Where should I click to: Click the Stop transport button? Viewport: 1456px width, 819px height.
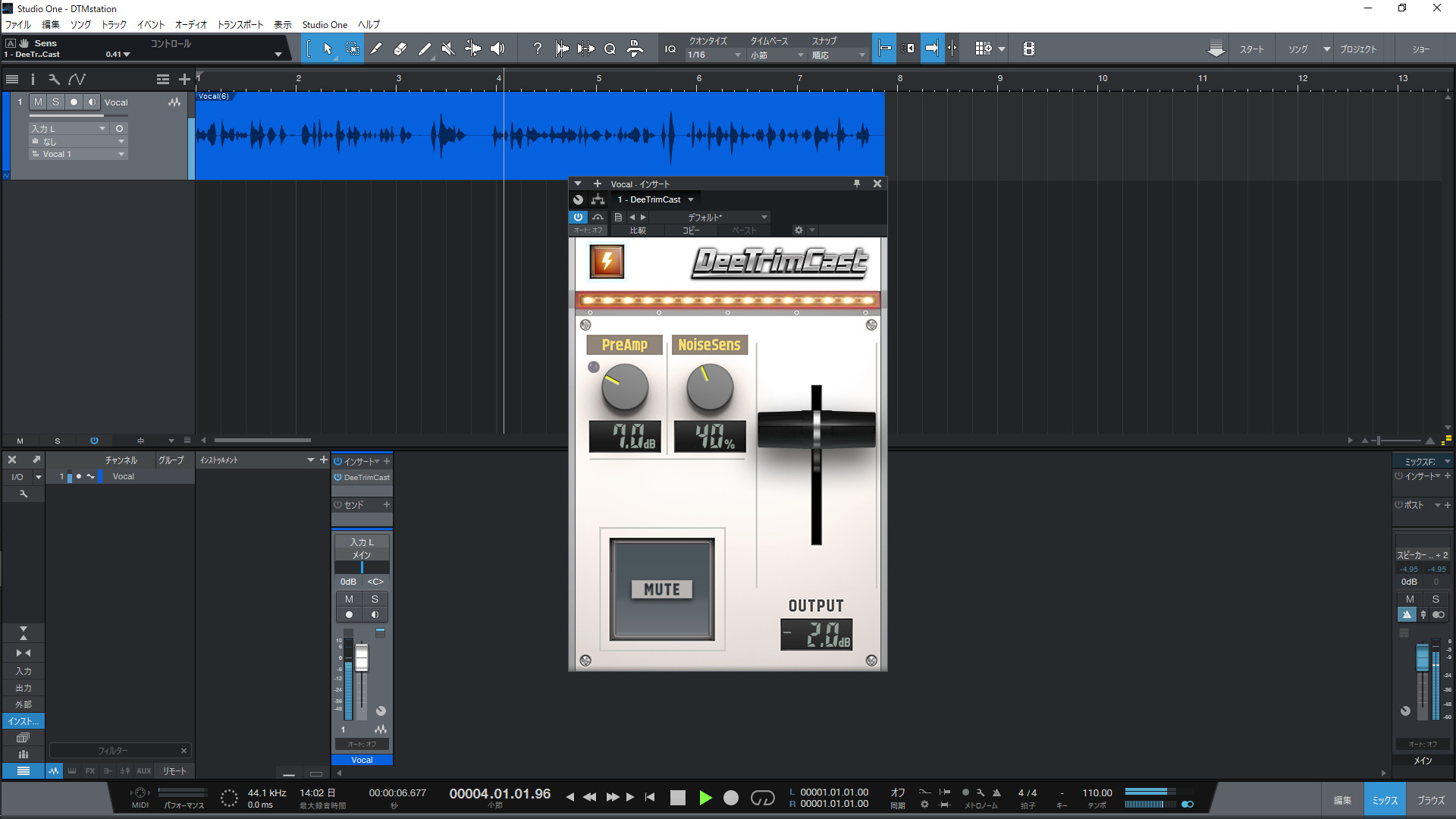pyautogui.click(x=678, y=797)
